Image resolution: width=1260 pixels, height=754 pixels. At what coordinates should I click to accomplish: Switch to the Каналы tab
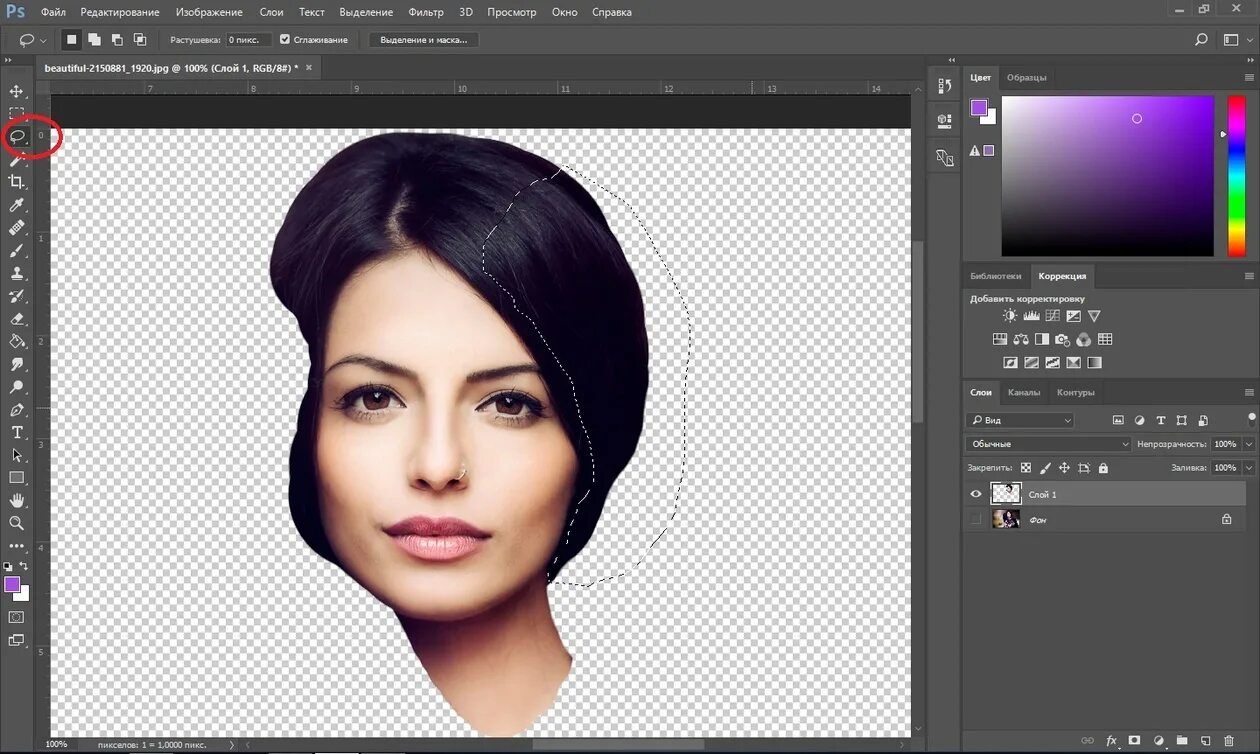click(1024, 392)
